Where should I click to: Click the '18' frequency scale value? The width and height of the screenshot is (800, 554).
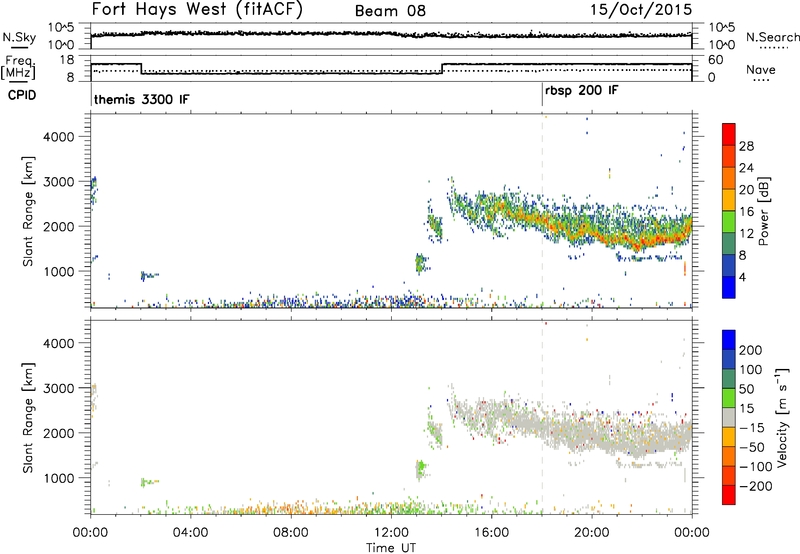(66, 60)
